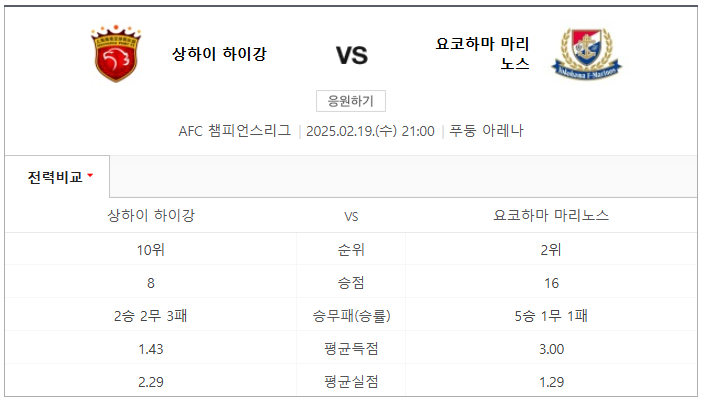
Task: Select the 승무패(승률) row label
Action: point(351,316)
